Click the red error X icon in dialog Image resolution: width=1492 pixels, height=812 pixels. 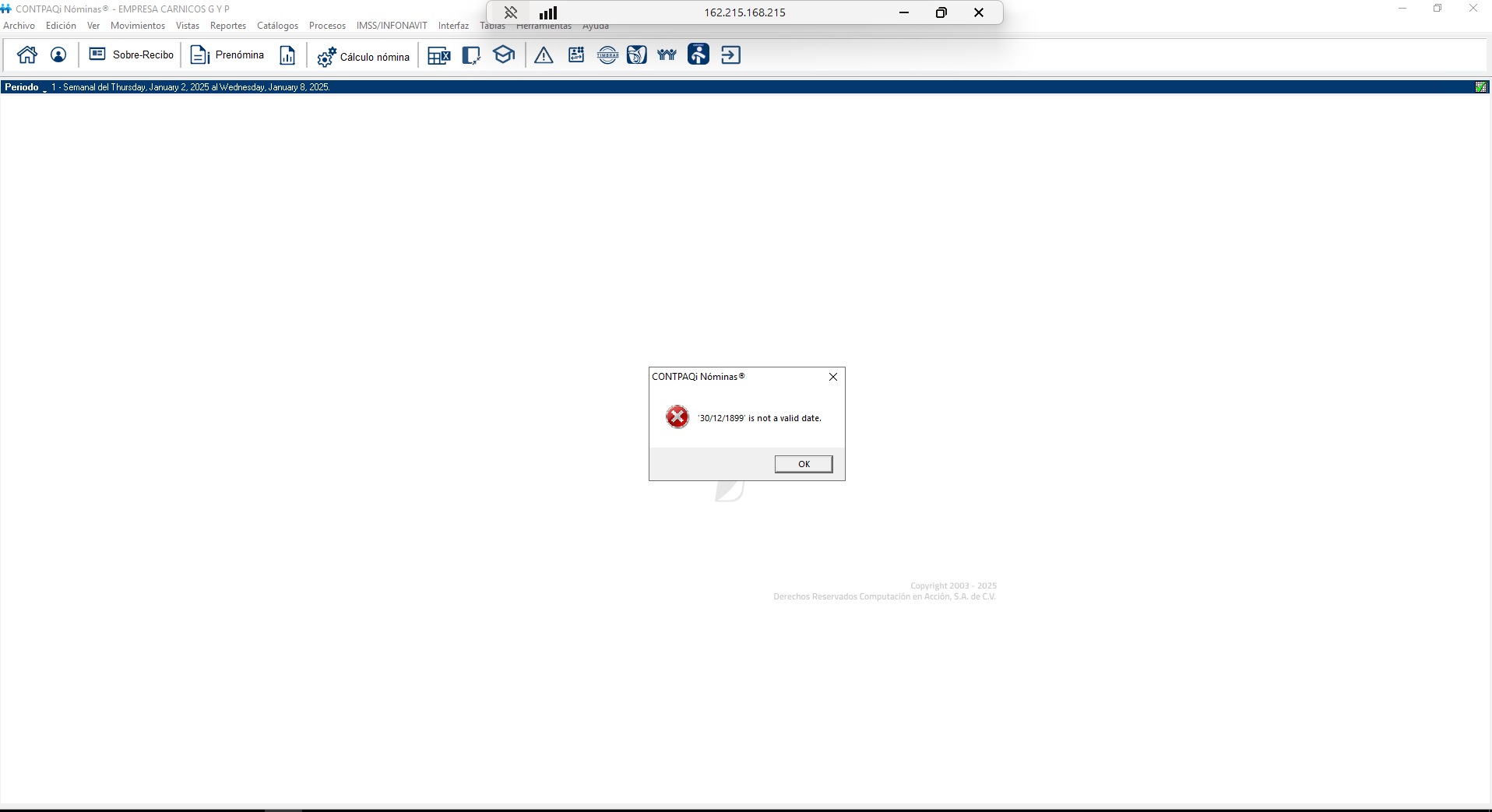click(677, 417)
